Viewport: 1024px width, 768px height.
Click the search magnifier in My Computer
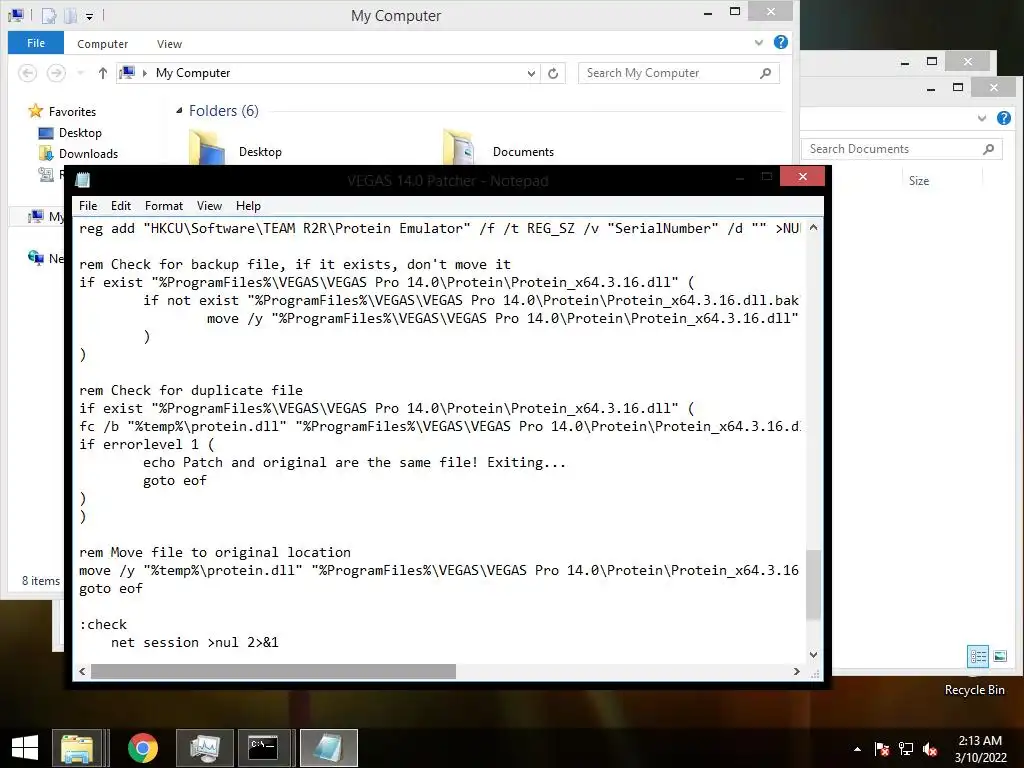766,73
